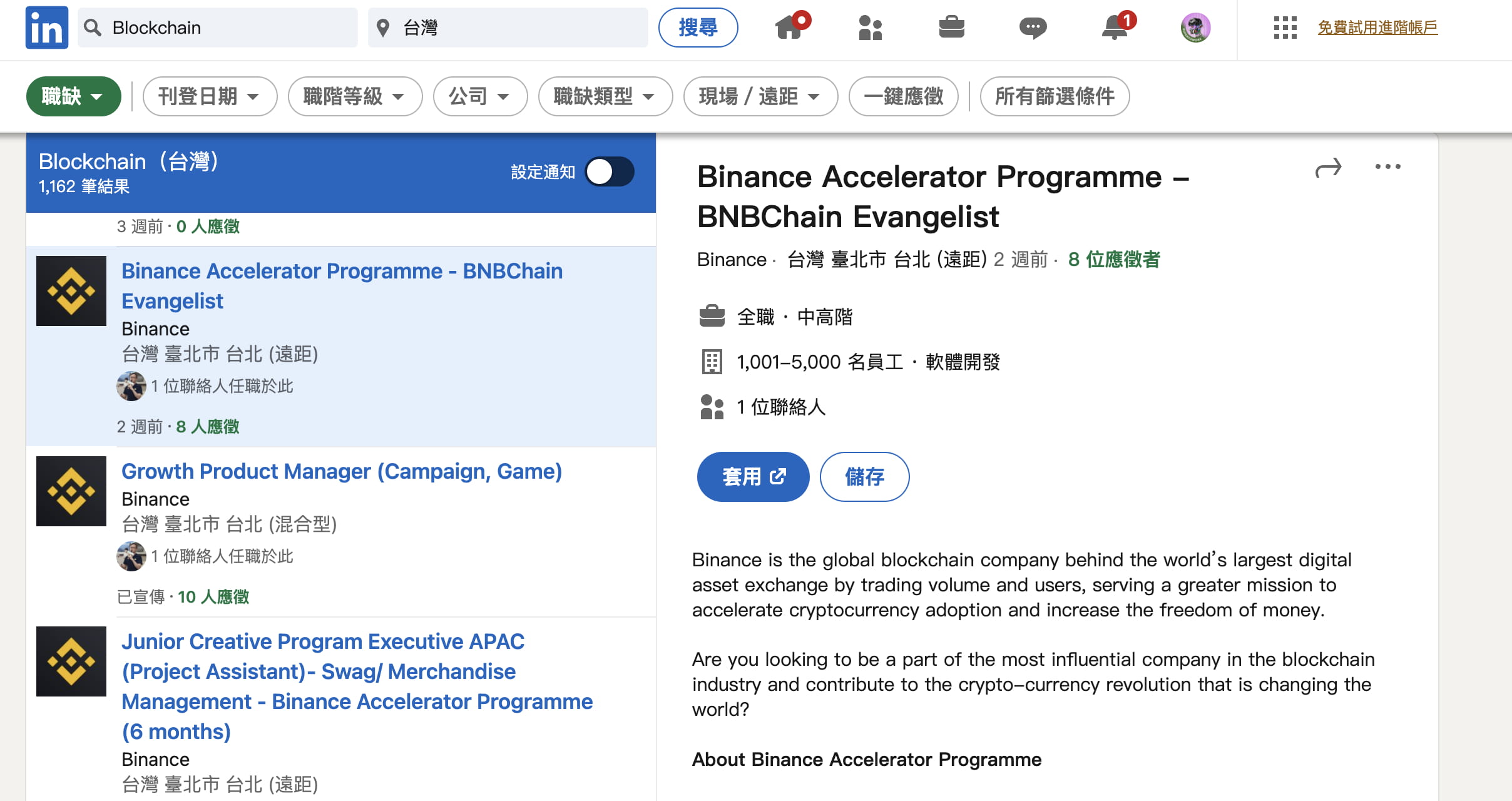Open the apps grid icon
Image resolution: width=1512 pixels, height=801 pixels.
point(1285,28)
